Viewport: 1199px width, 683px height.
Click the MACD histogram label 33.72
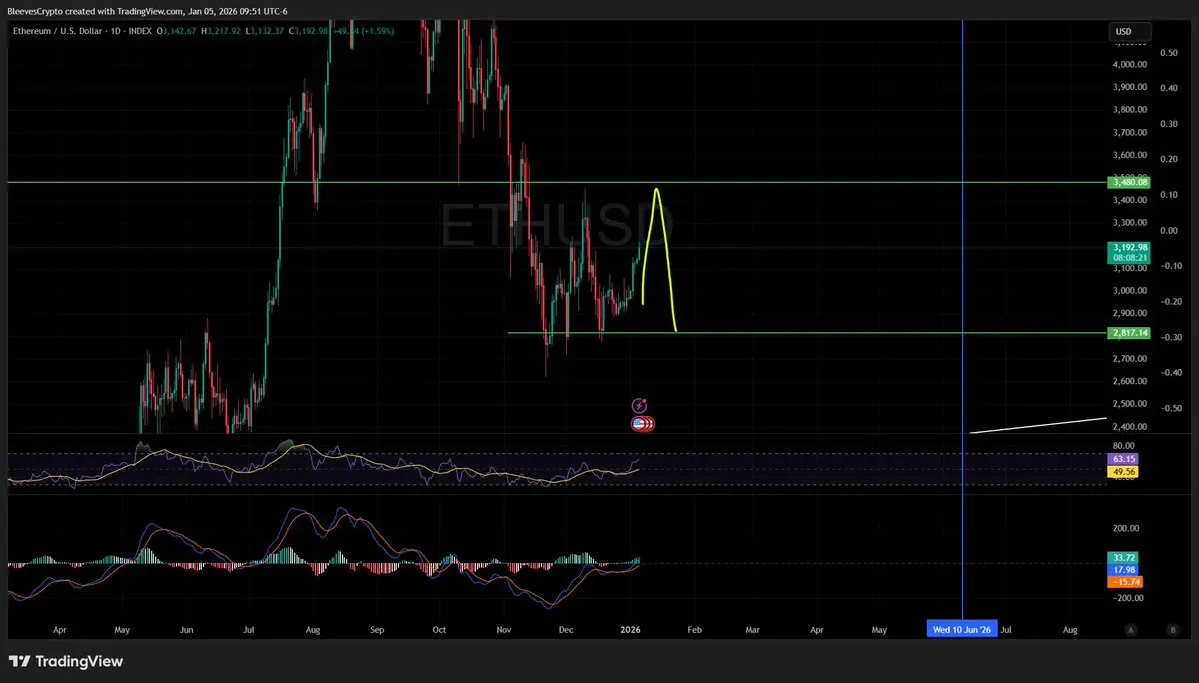pyautogui.click(x=1123, y=558)
